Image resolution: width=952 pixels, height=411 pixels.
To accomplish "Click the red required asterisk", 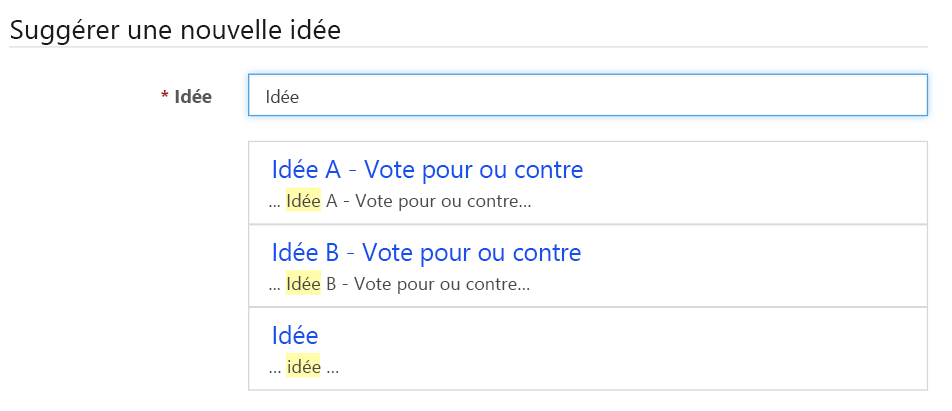I will pyautogui.click(x=165, y=96).
